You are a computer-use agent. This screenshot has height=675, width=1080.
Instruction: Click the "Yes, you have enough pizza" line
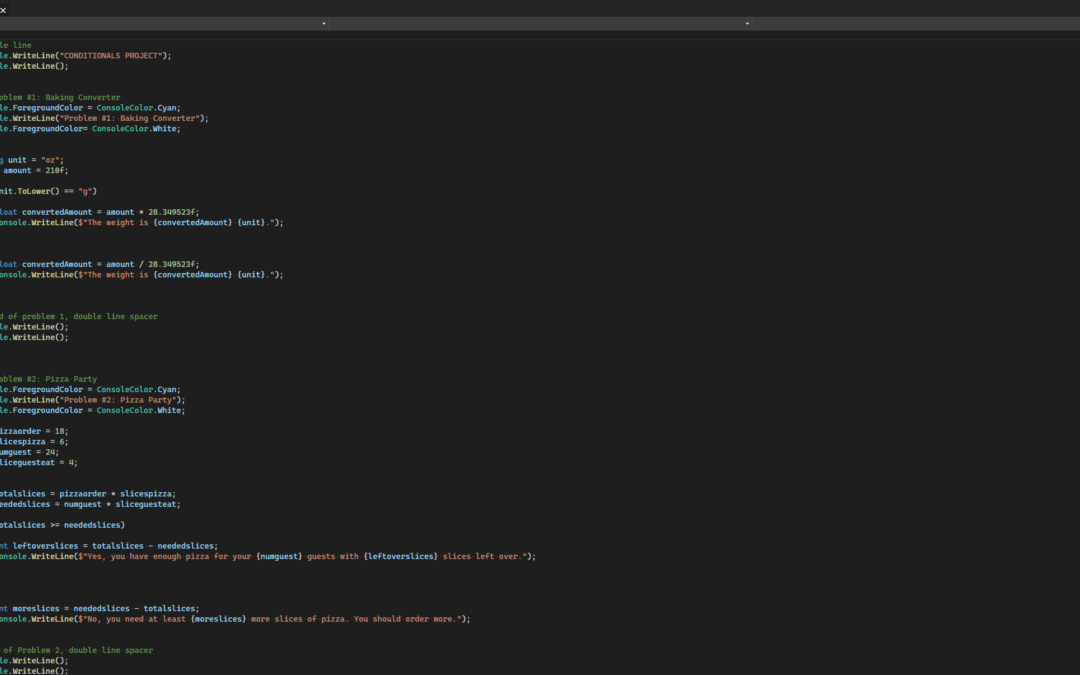pos(268,557)
